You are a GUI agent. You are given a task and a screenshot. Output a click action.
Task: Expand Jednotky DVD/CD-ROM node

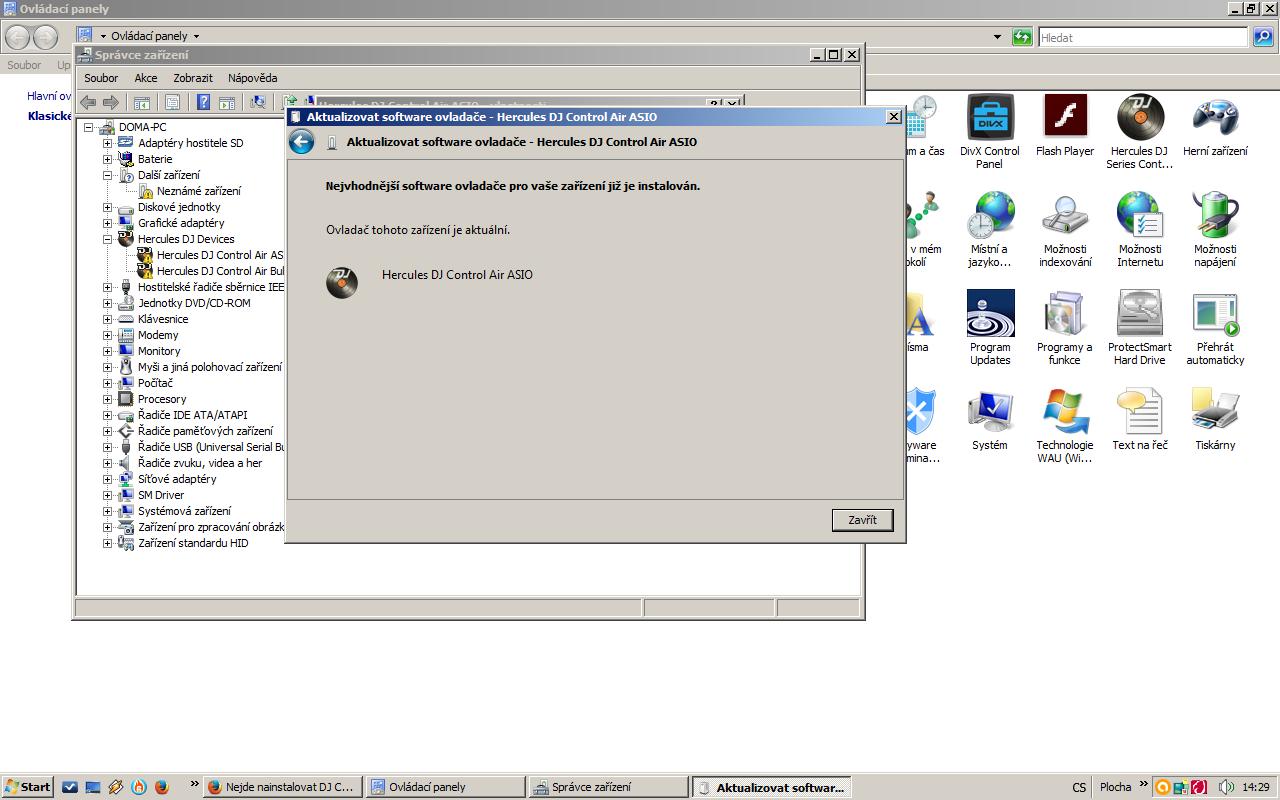[x=108, y=303]
